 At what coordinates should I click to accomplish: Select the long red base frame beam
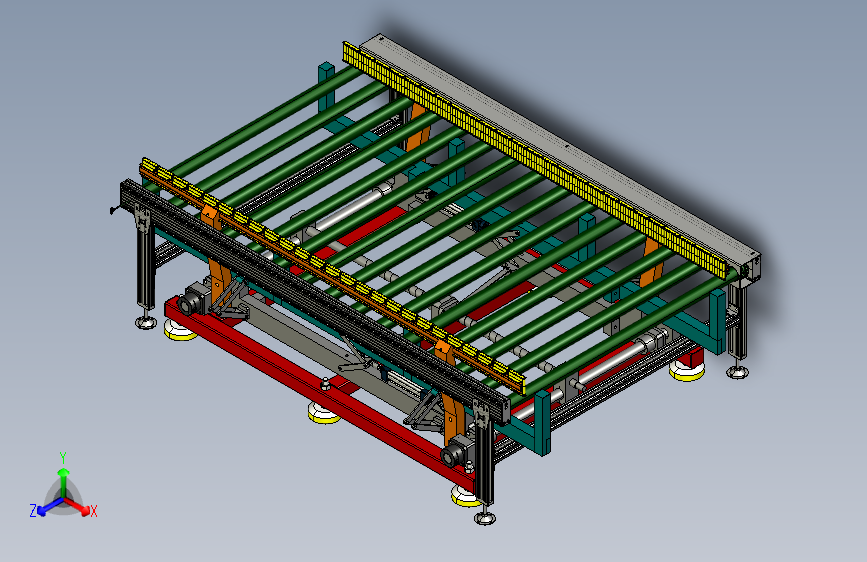click(x=318, y=393)
